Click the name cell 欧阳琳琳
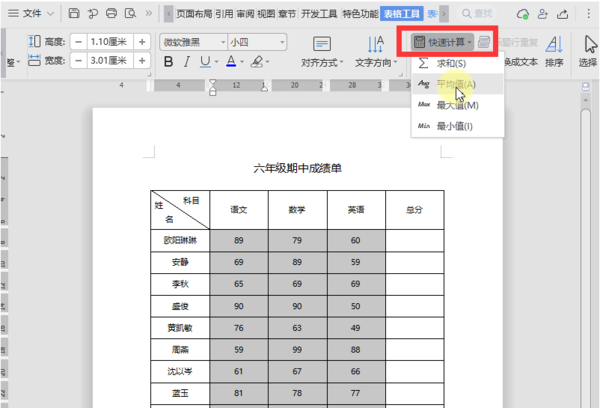This screenshot has height=408, width=600. (x=180, y=240)
